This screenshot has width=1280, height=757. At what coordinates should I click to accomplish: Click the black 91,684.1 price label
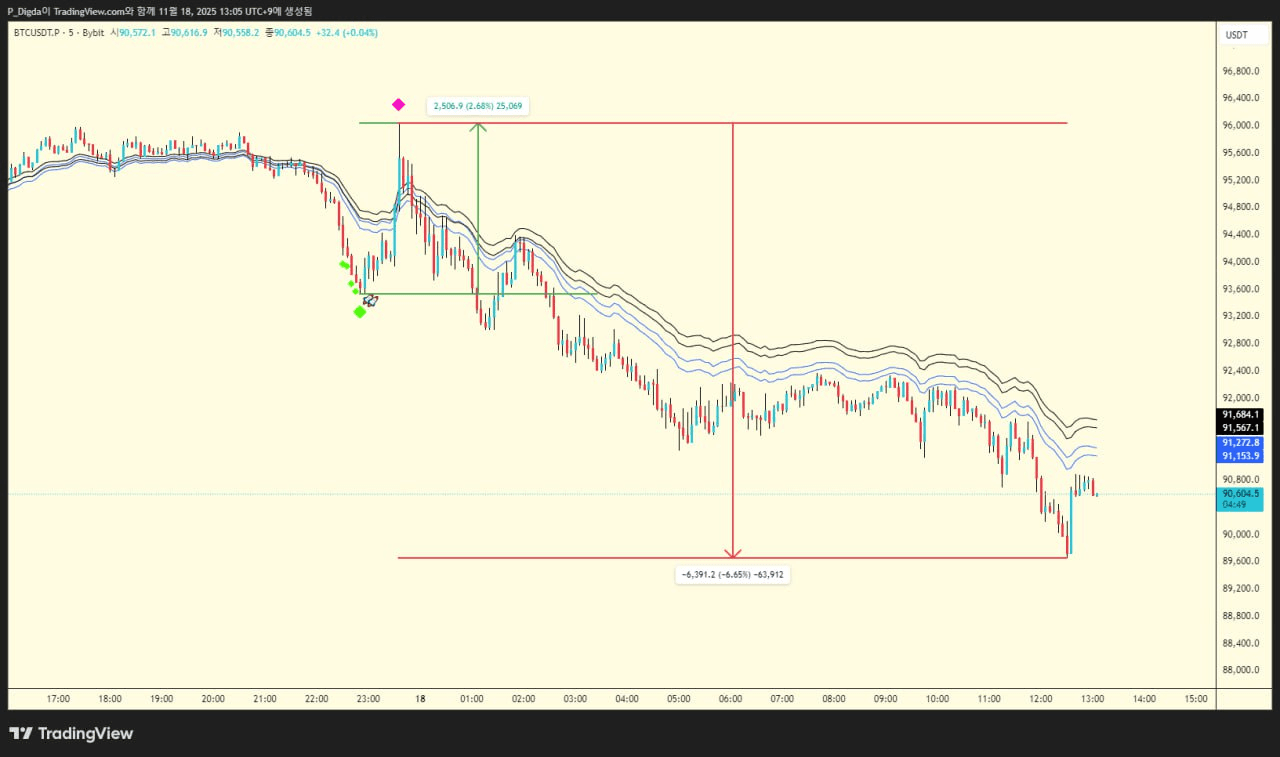(x=1240, y=414)
